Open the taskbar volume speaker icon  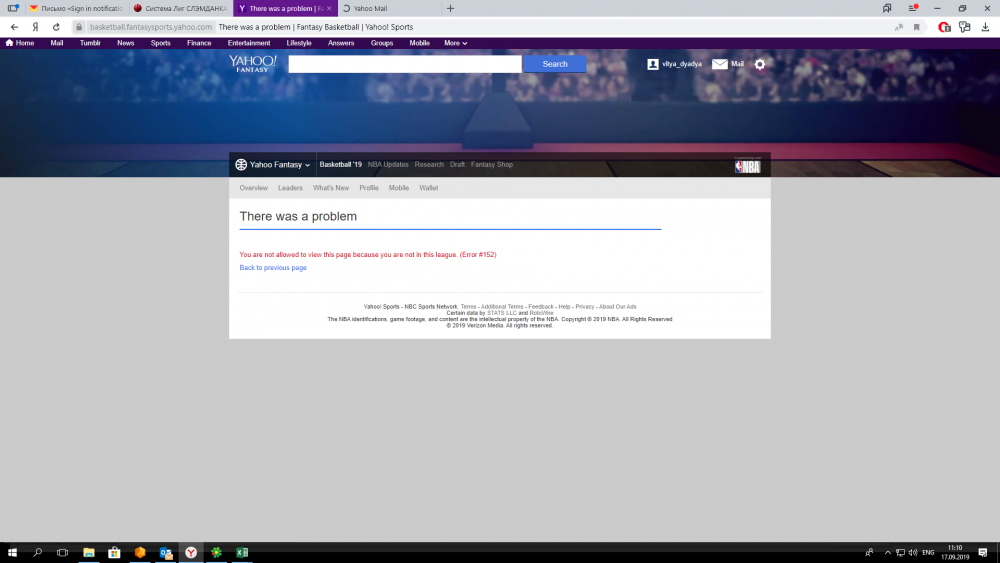913,552
